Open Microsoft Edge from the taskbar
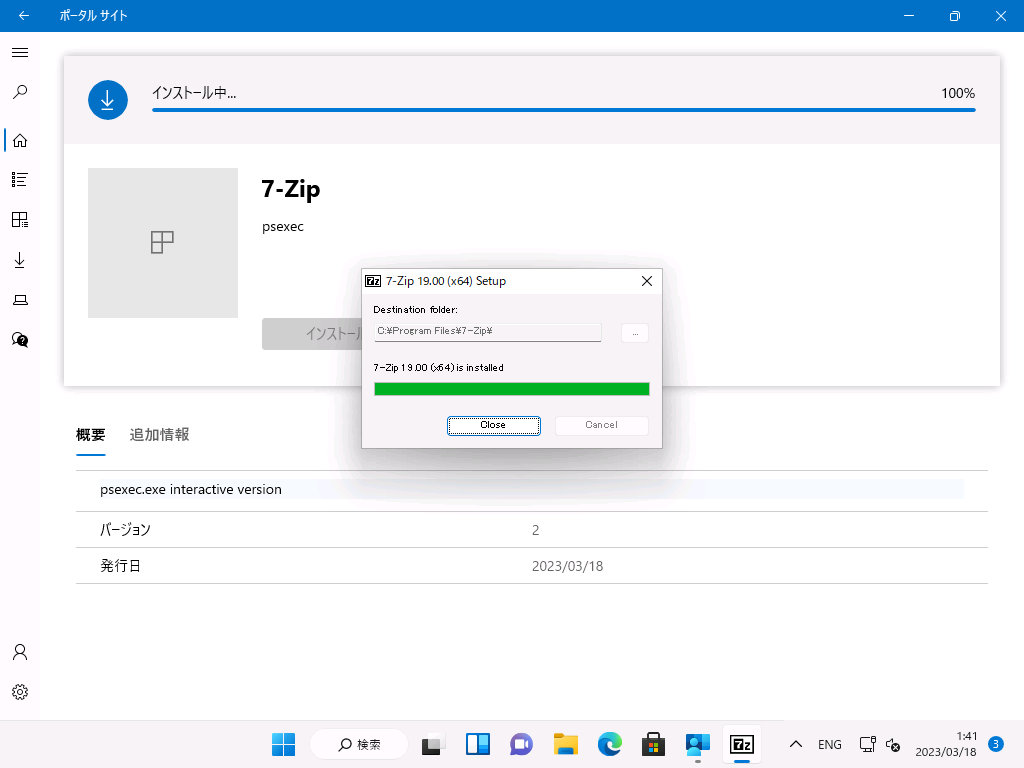Viewport: 1024px width, 768px height. (x=609, y=744)
